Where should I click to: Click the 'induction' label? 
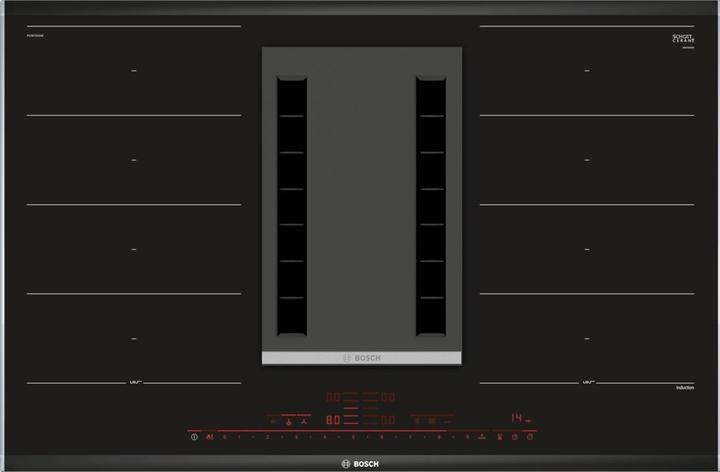click(685, 388)
